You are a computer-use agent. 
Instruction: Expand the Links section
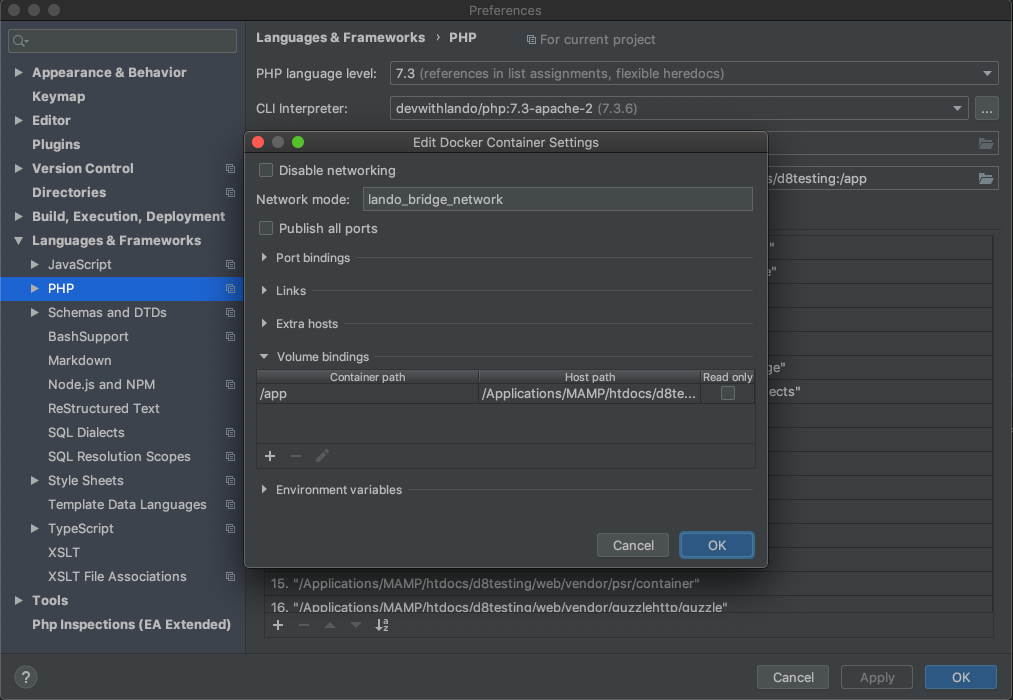(x=264, y=291)
